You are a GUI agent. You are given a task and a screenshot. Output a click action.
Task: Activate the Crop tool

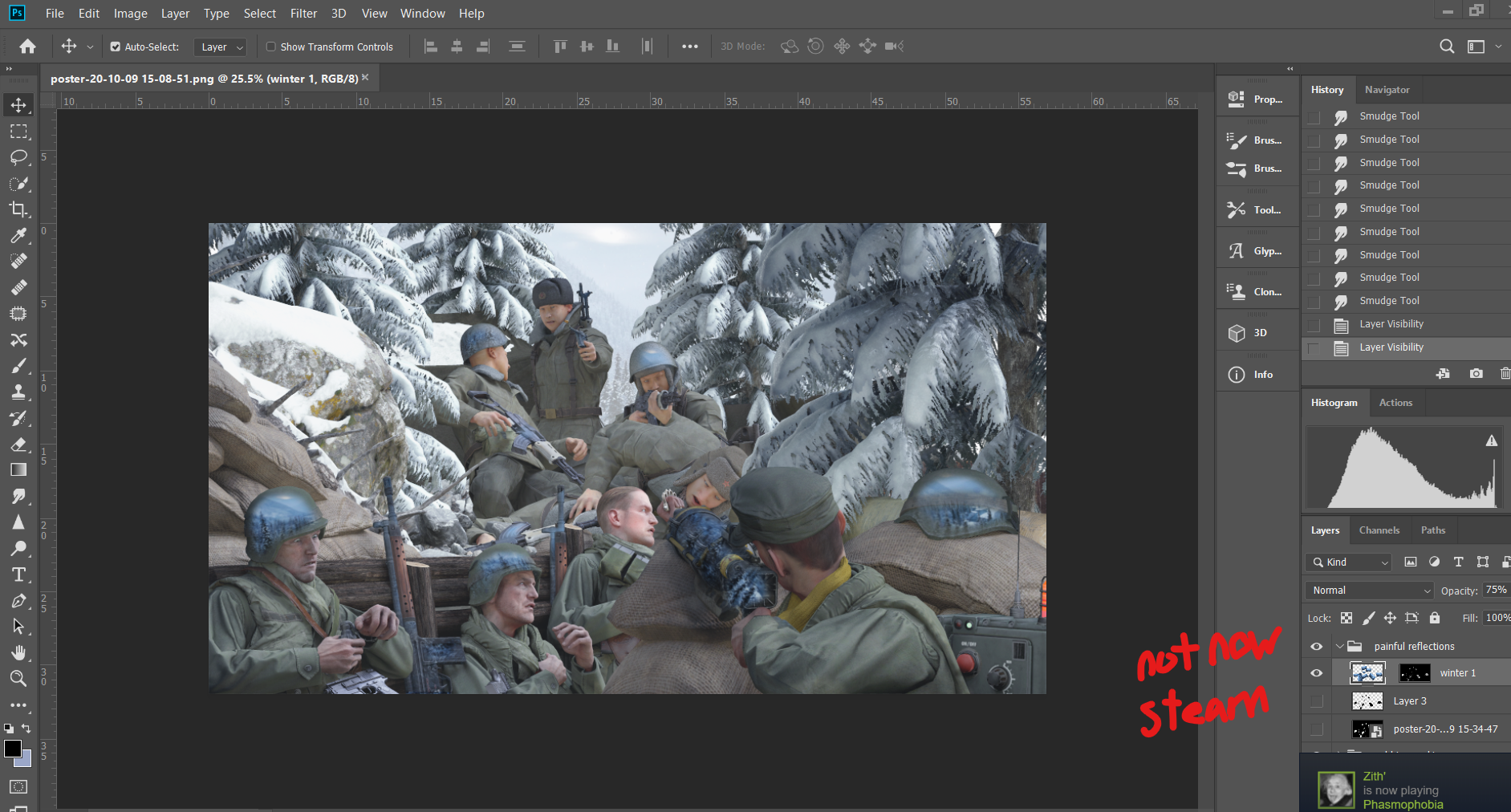pyautogui.click(x=18, y=209)
